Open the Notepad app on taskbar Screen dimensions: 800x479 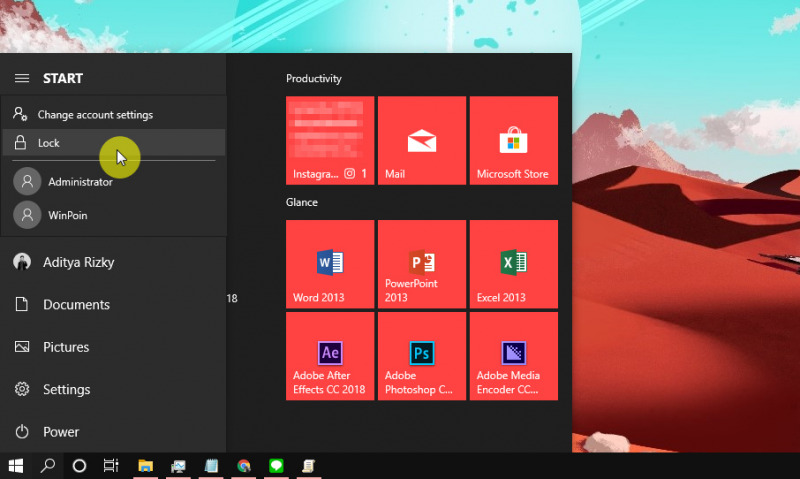tap(211, 466)
